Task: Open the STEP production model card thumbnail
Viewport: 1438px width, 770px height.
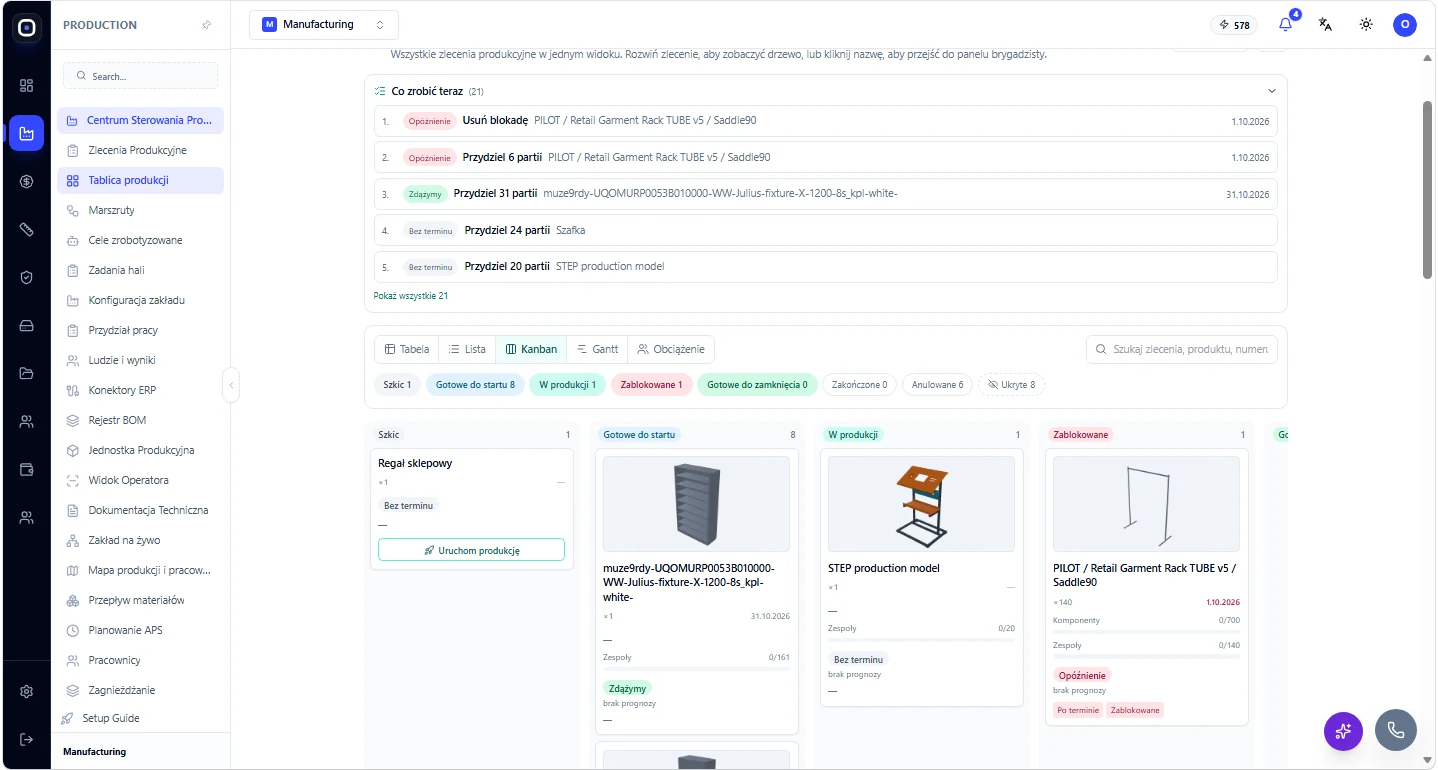Action: [x=921, y=504]
